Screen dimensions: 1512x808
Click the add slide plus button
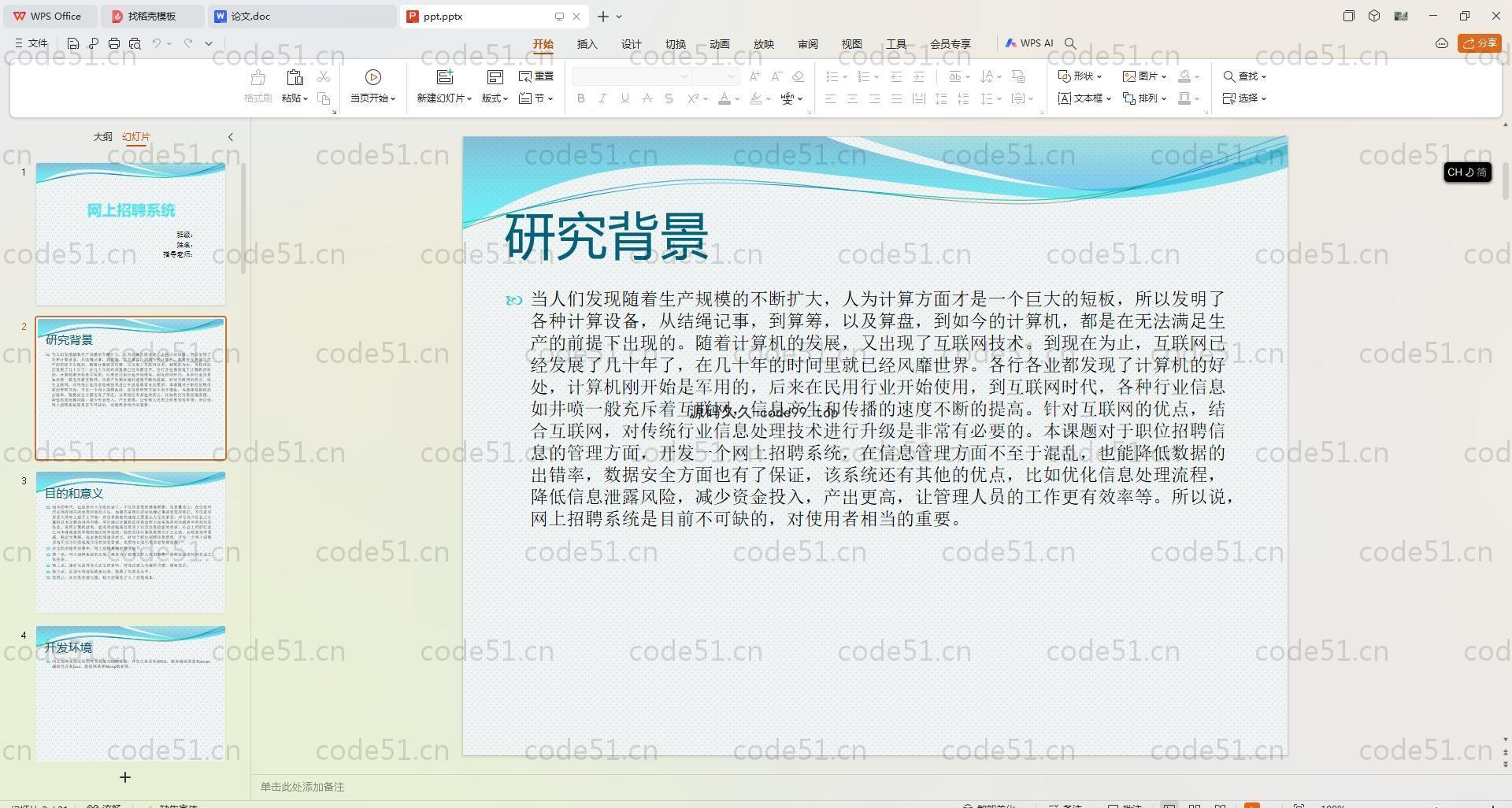125,777
